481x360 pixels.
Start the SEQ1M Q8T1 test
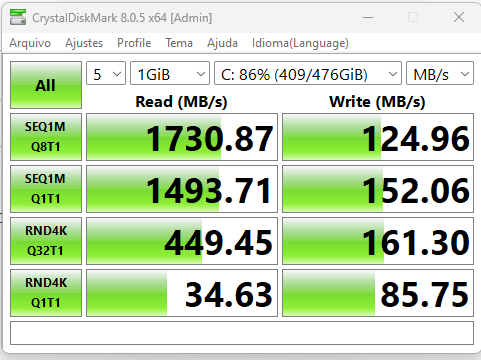click(x=46, y=137)
